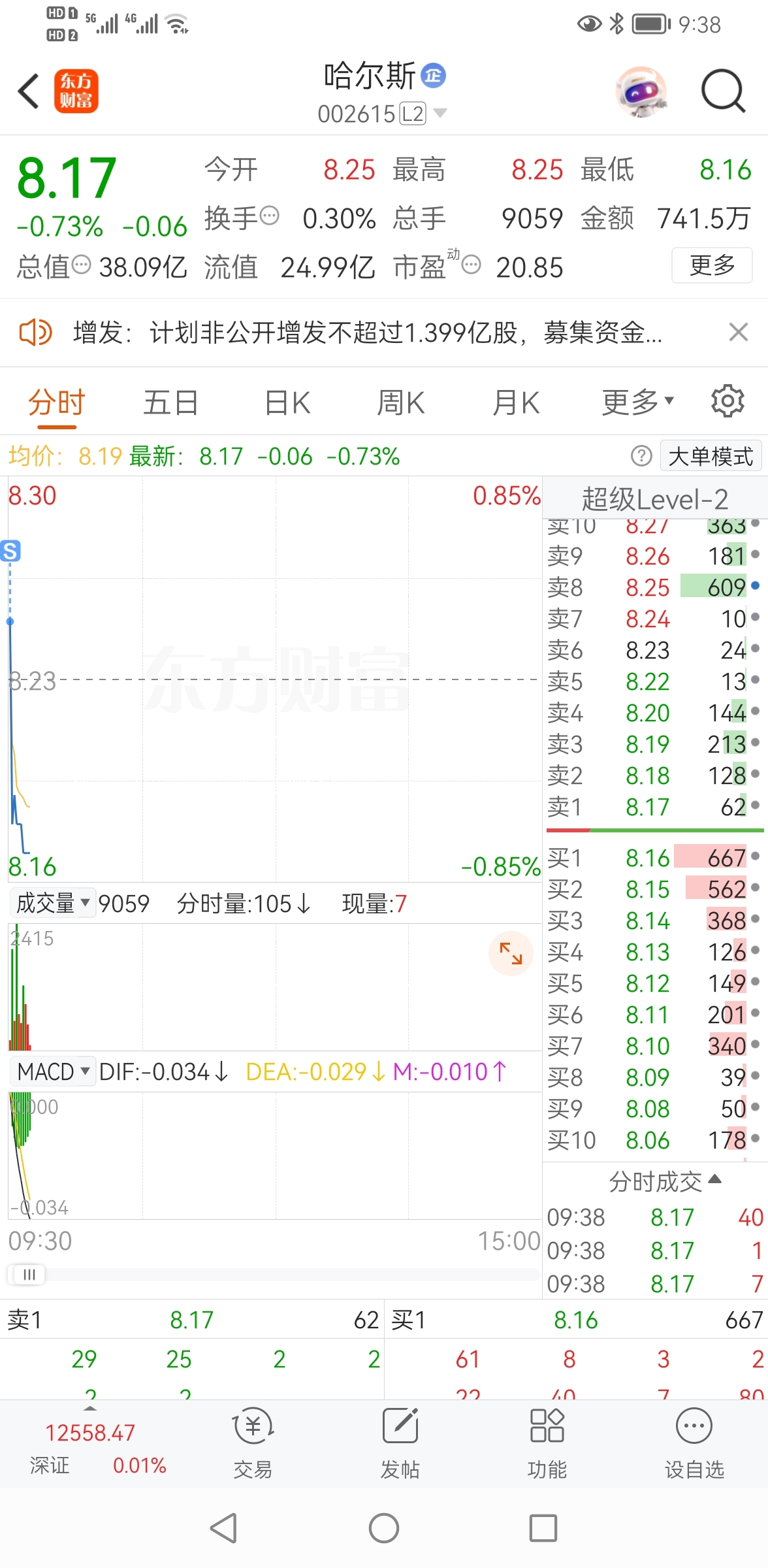Screen dimensions: 768x1568
Task: Expand chart to fullscreen with arrows icon
Action: tap(511, 953)
